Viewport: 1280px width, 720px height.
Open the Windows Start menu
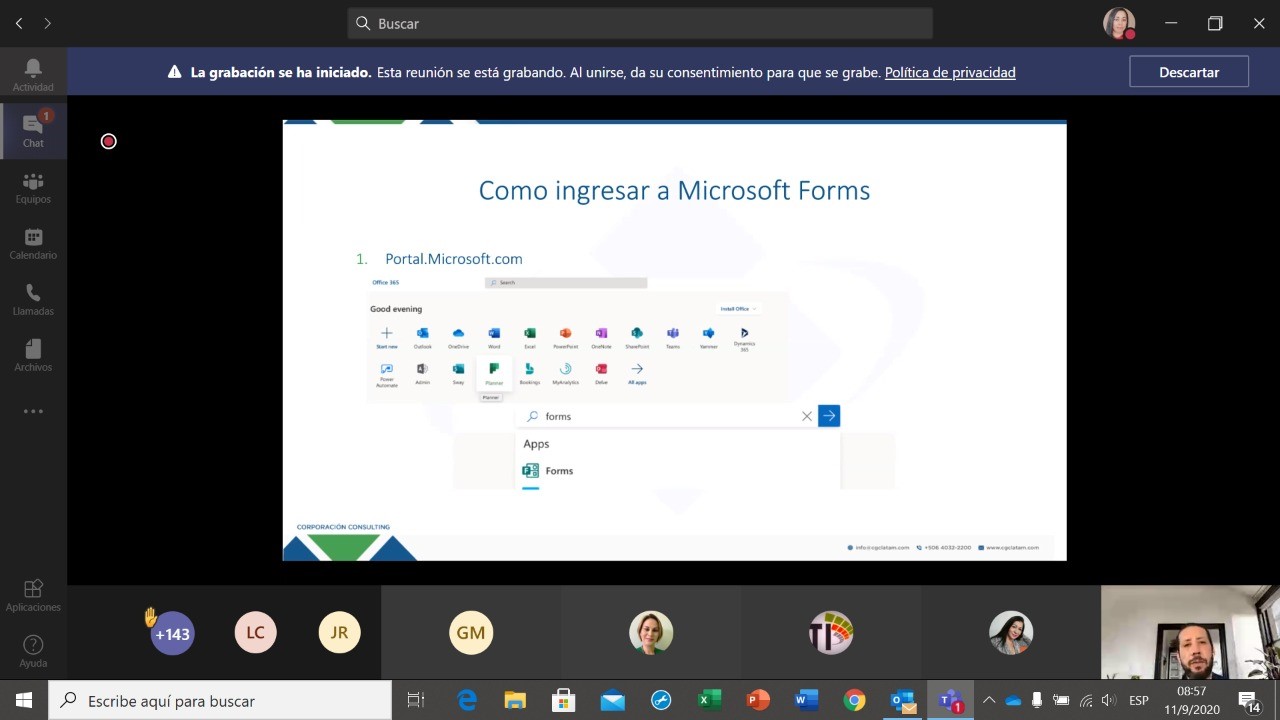(24, 700)
